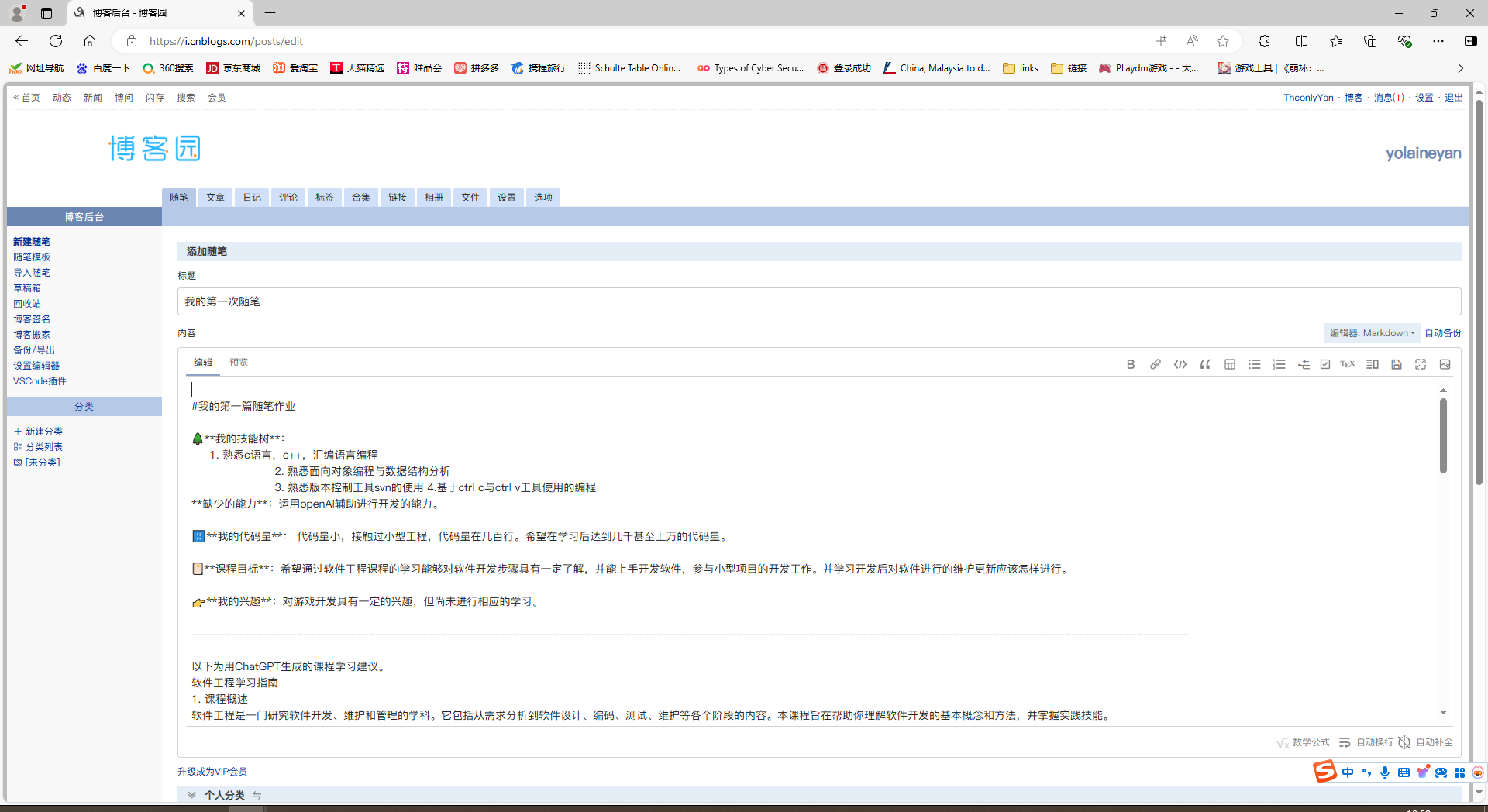The width and height of the screenshot is (1488, 812).
Task: Toggle side-by-side preview layout icon
Action: [x=1373, y=364]
